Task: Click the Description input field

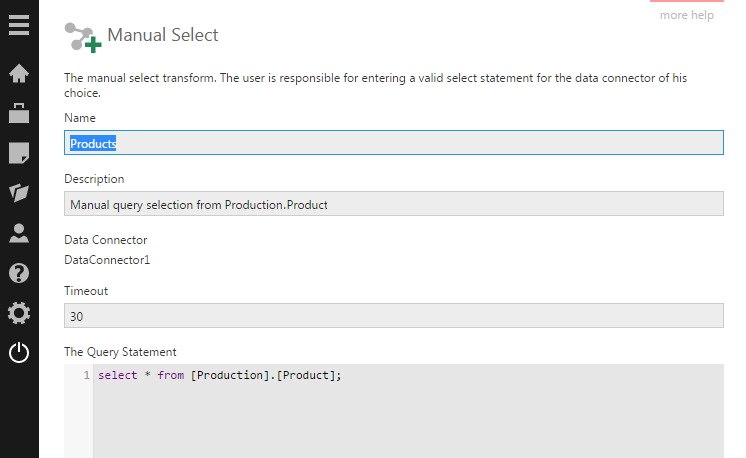Action: (x=394, y=204)
